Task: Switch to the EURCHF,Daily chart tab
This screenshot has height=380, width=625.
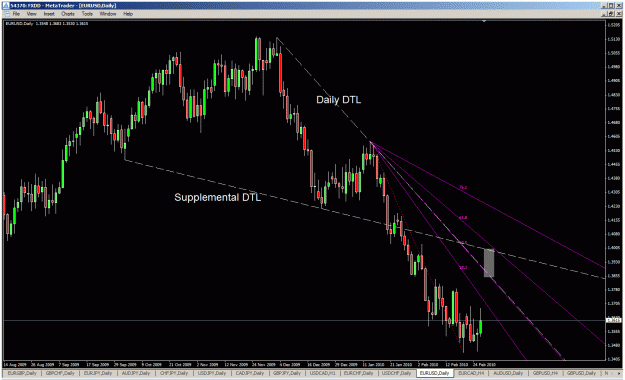Action: click(358, 373)
